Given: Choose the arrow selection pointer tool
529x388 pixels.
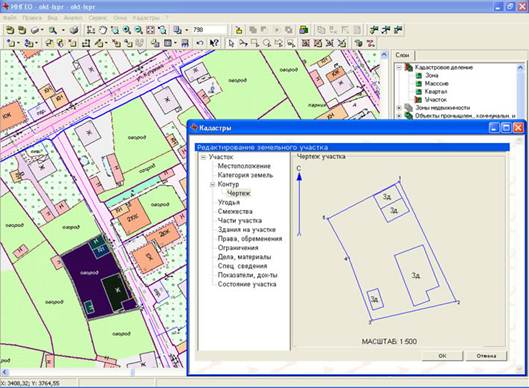Looking at the screenshot, I should (231, 43).
